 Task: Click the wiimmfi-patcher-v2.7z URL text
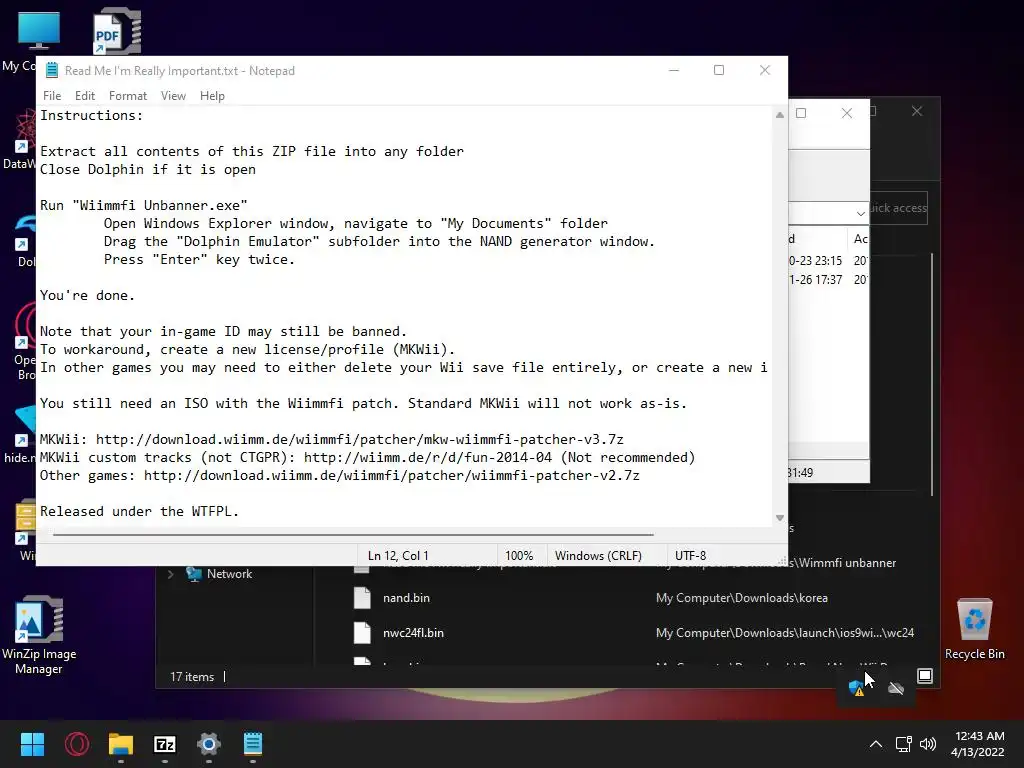point(392,475)
